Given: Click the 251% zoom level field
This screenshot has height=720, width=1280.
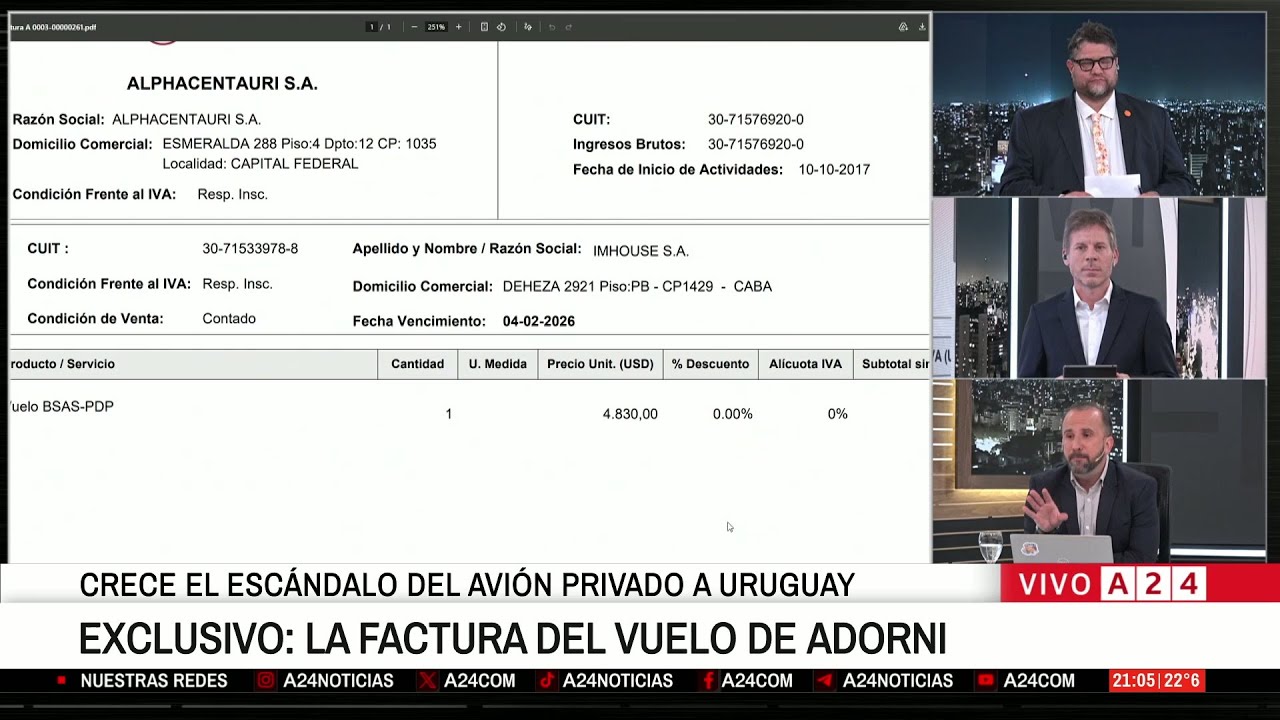Looking at the screenshot, I should point(437,27).
